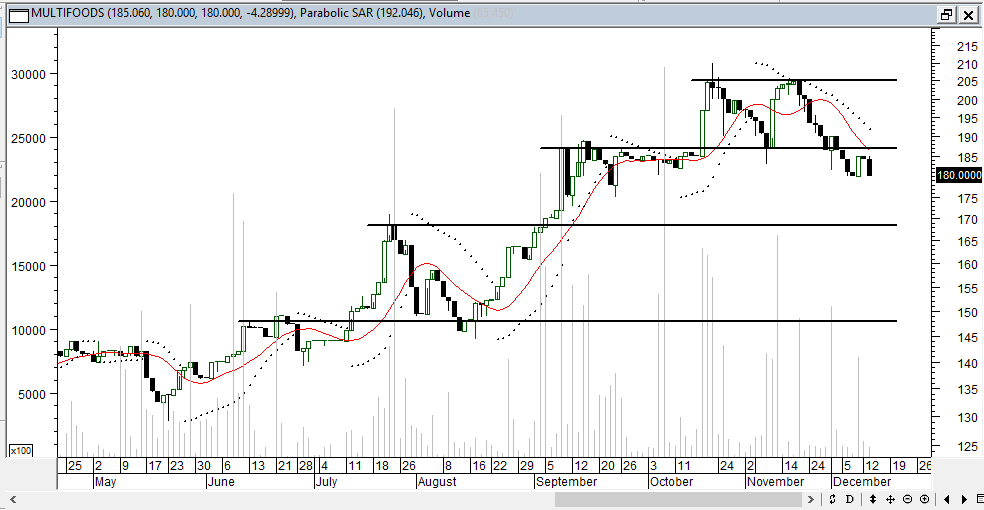Select the horizontal line near 187 level
984x510 pixels.
pos(719,148)
